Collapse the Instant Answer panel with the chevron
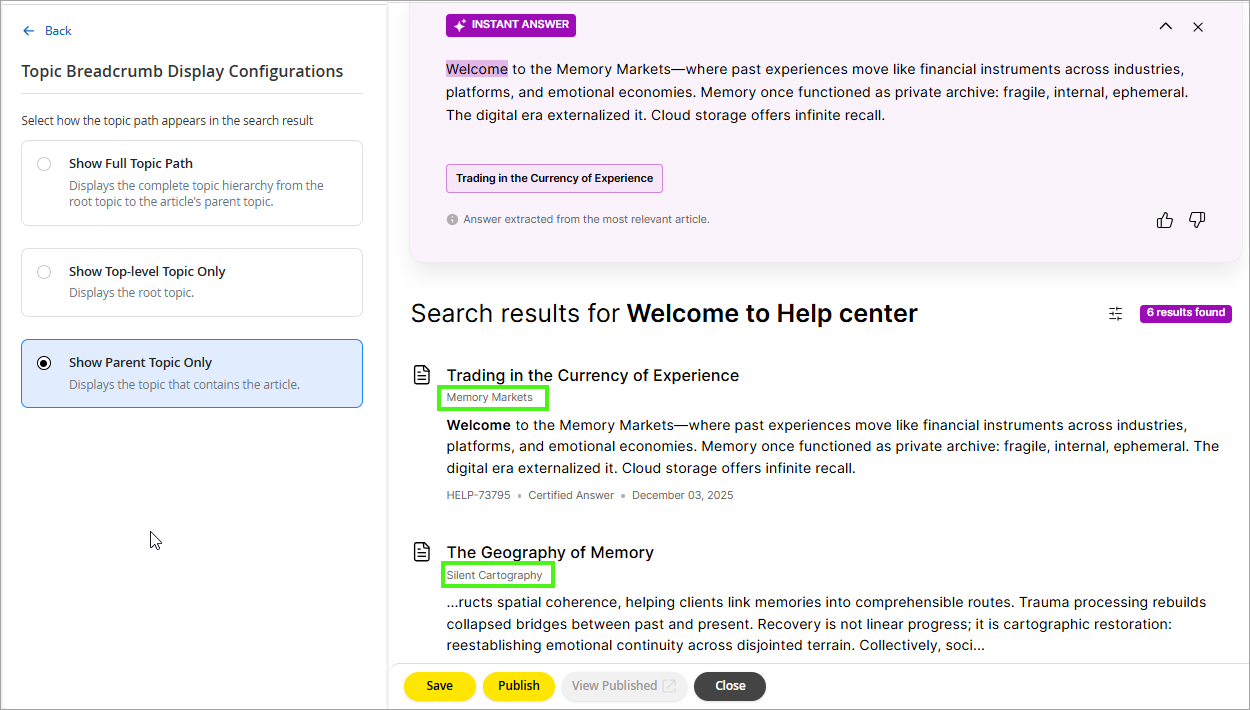Screen dimensions: 1250x710 (x=1165, y=27)
